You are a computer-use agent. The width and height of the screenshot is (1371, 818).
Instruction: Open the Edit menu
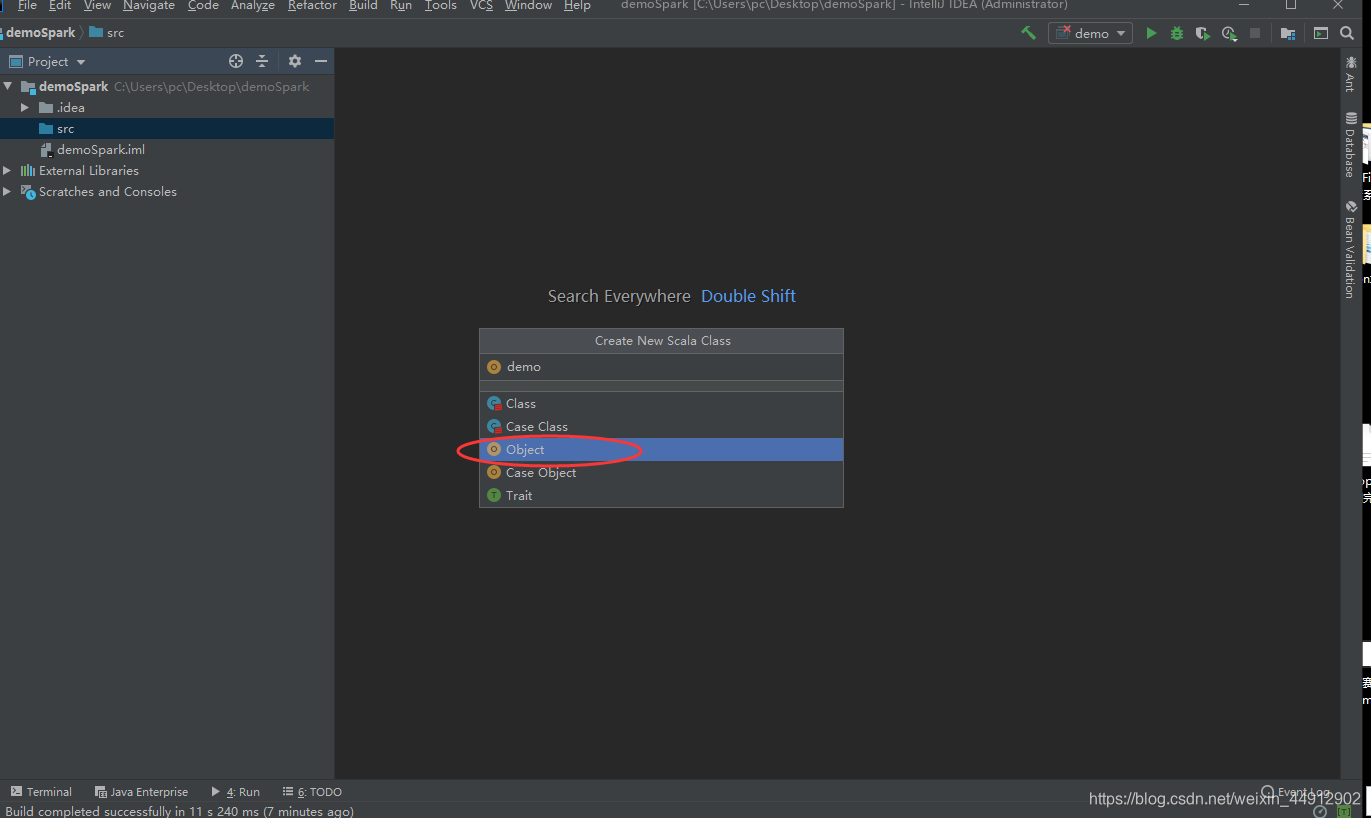pyautogui.click(x=60, y=5)
